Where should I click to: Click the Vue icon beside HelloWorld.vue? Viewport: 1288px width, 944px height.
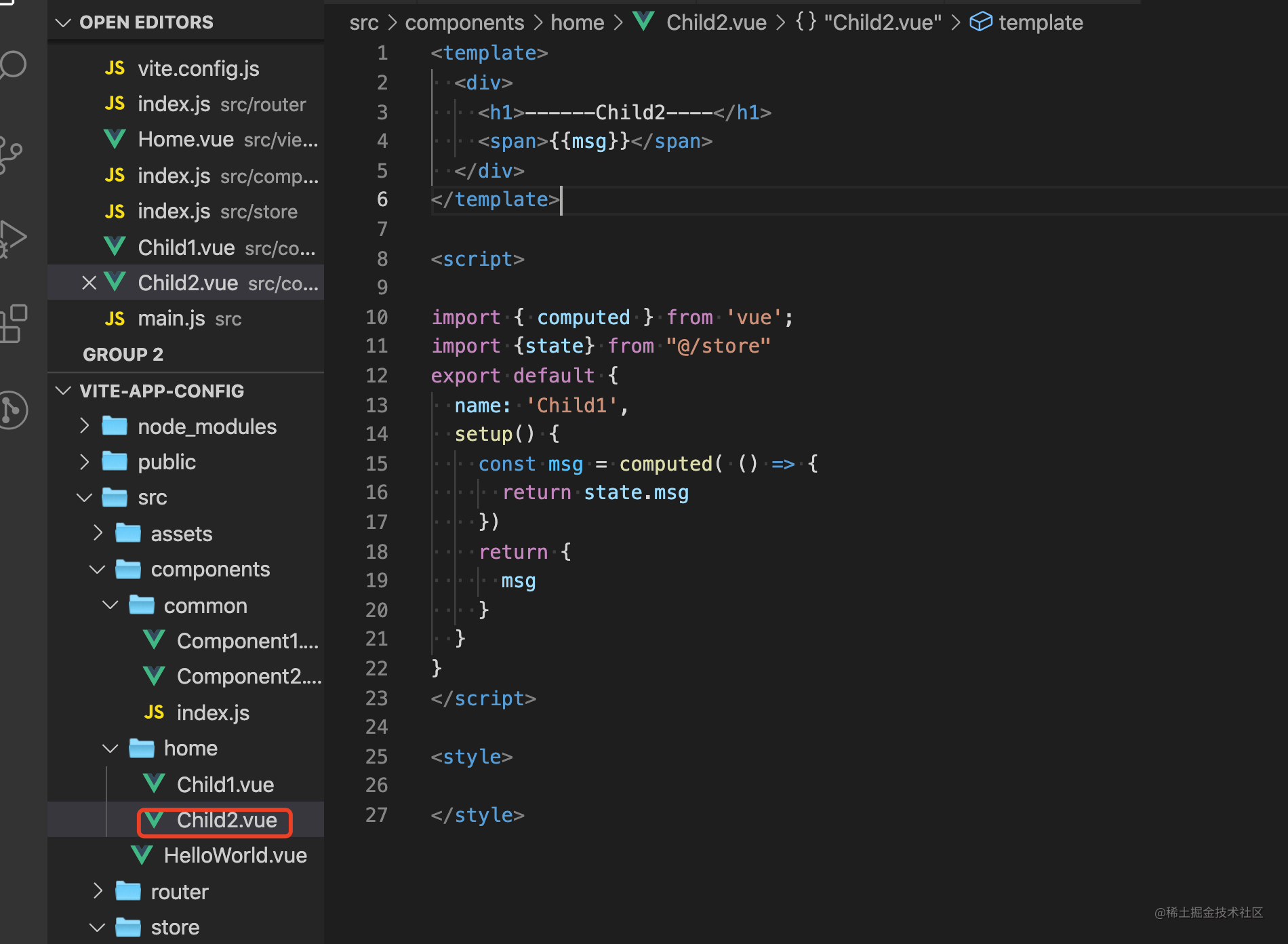click(142, 855)
